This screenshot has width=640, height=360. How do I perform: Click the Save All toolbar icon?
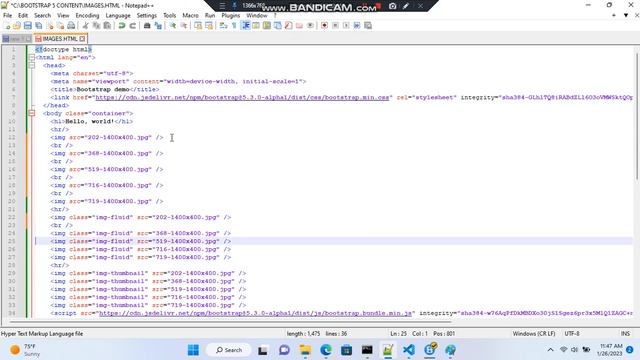coord(38,26)
